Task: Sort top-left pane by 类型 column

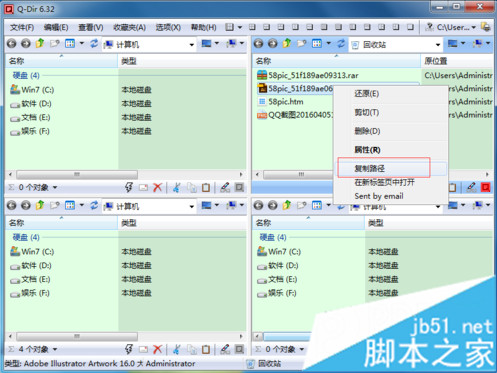Action: 182,61
